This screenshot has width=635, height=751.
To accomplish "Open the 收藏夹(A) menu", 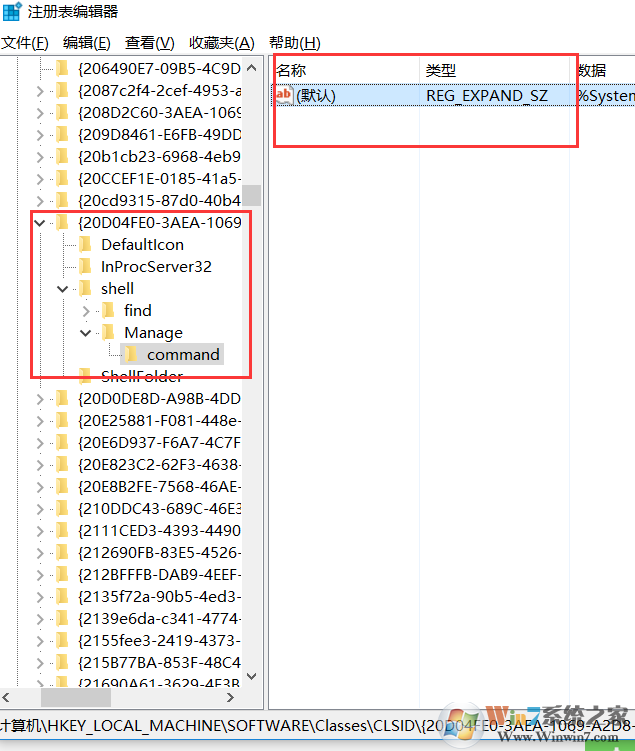I will coord(222,43).
